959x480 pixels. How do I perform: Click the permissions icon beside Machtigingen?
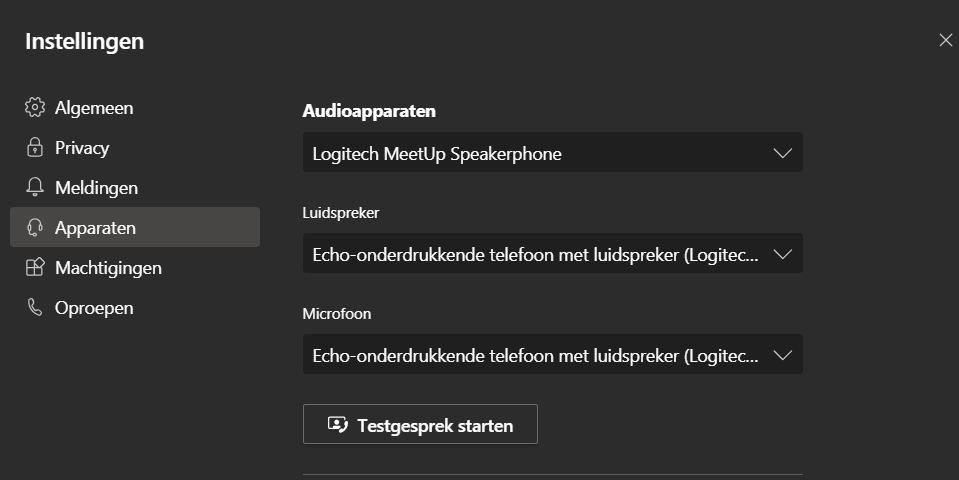pyautogui.click(x=35, y=268)
